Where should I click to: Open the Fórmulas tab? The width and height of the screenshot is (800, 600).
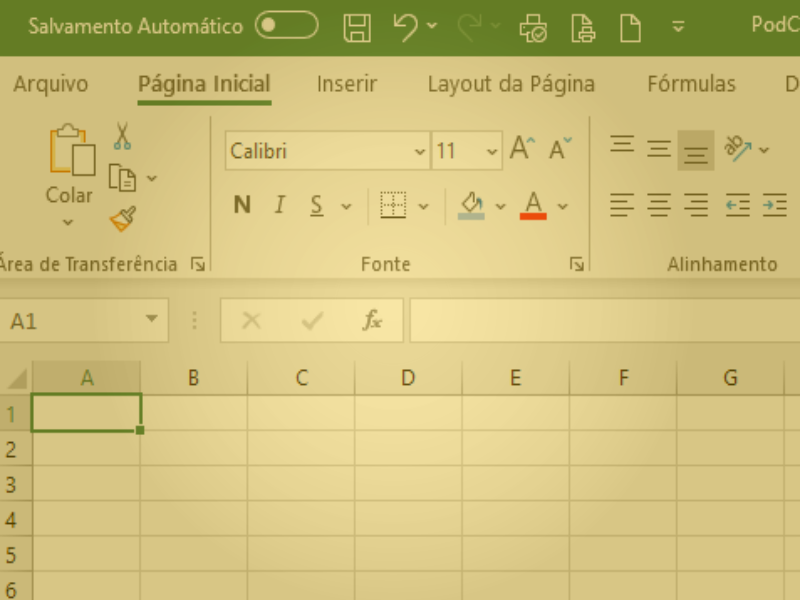coord(691,84)
